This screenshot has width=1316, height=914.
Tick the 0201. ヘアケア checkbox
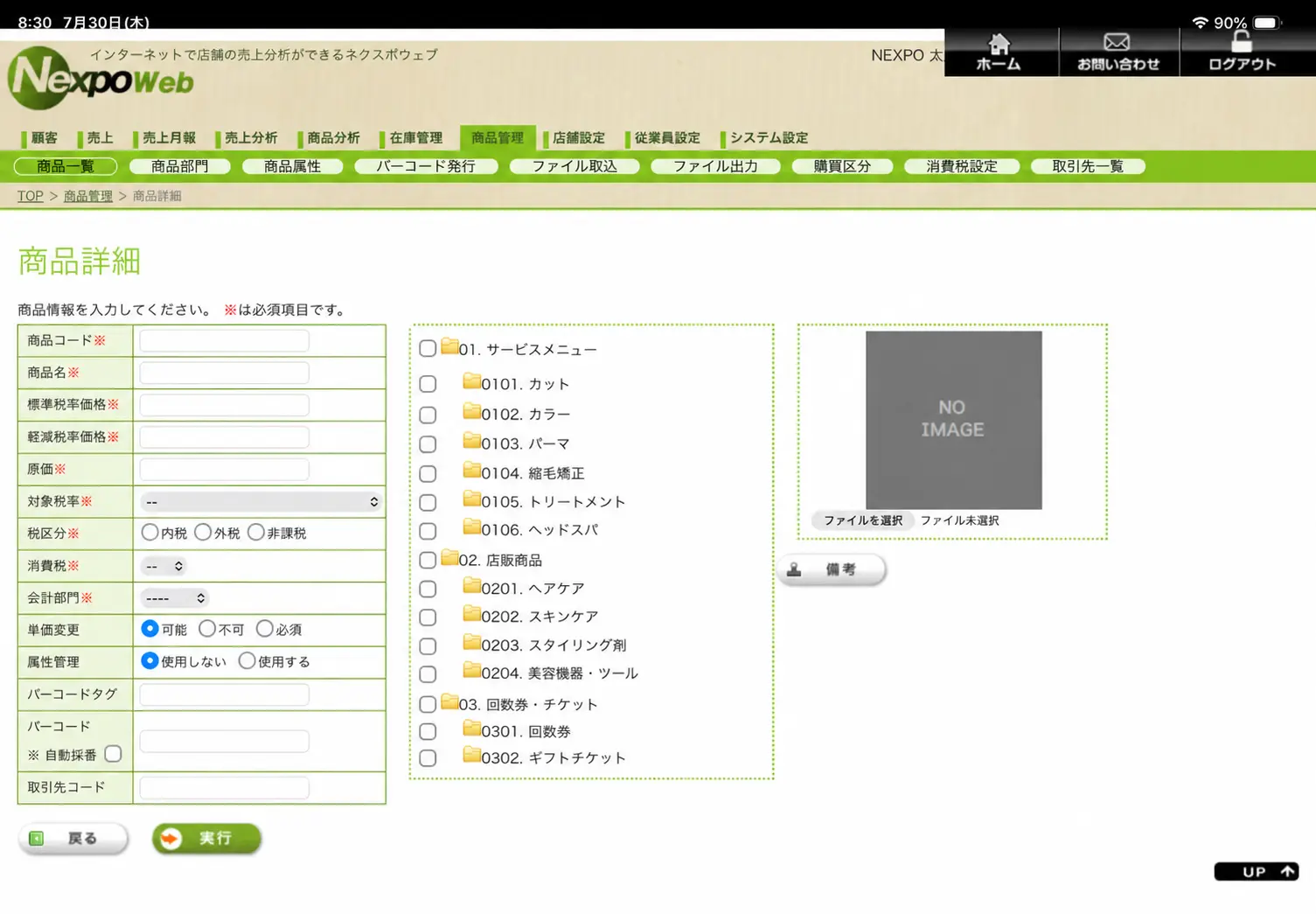point(428,589)
